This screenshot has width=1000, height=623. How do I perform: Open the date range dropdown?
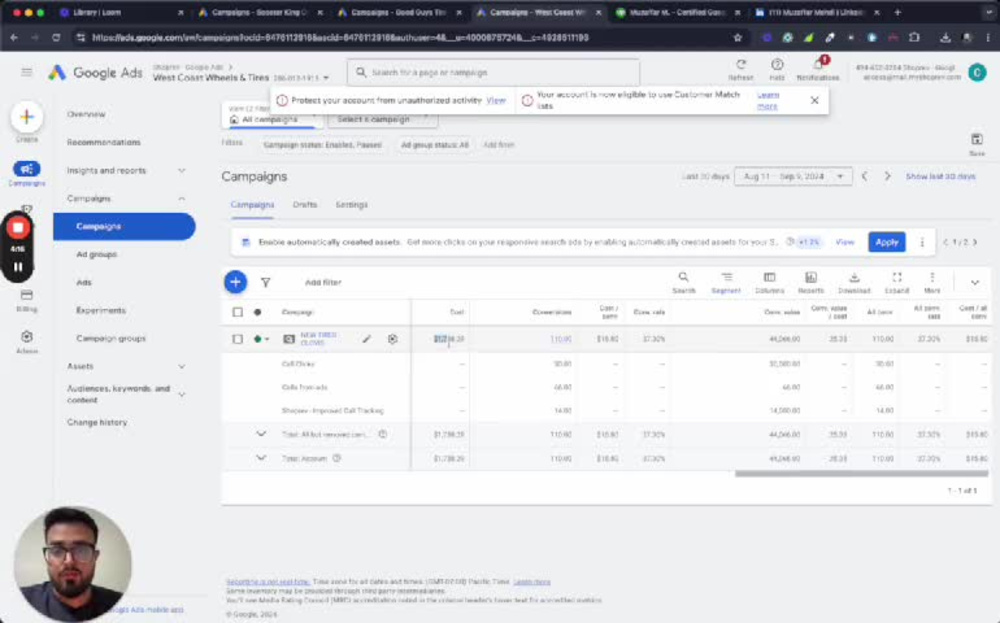tap(793, 176)
